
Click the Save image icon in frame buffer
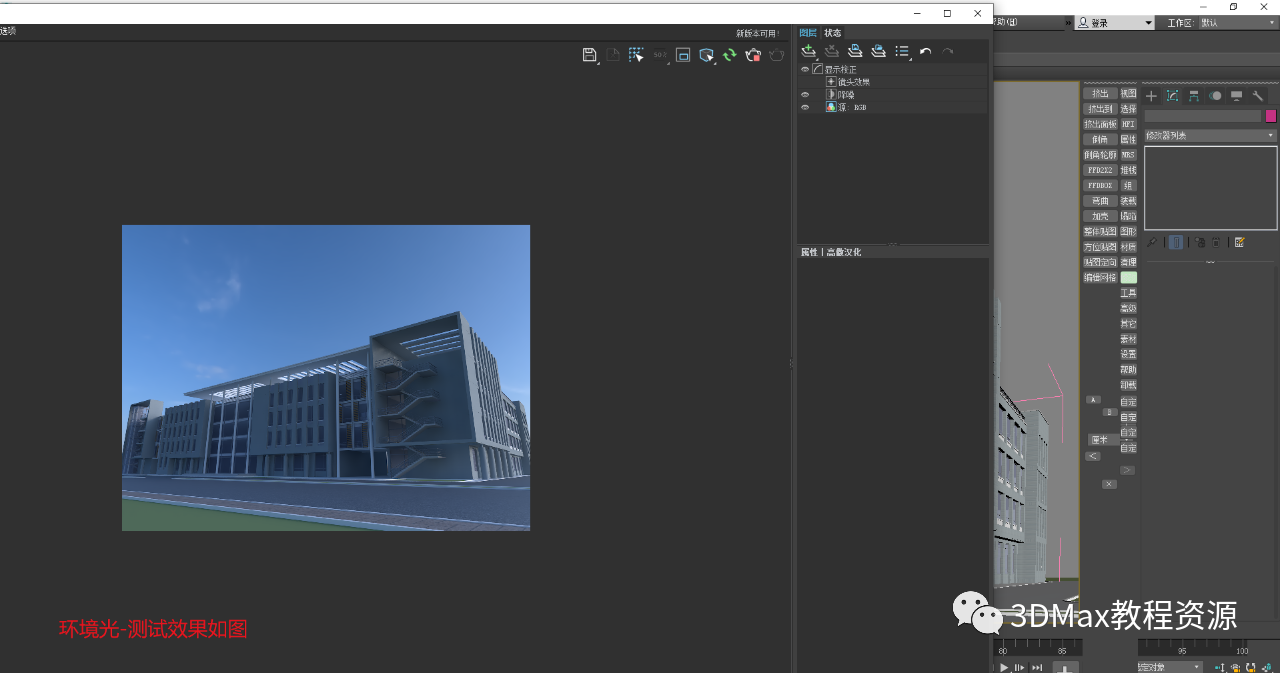[589, 55]
